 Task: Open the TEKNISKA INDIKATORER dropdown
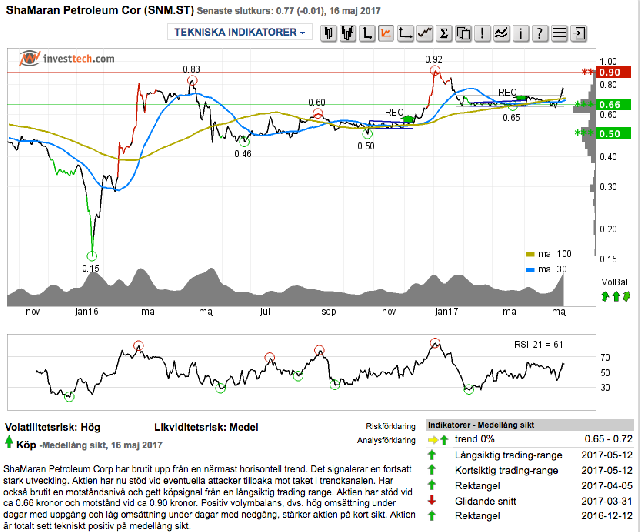coord(240,32)
